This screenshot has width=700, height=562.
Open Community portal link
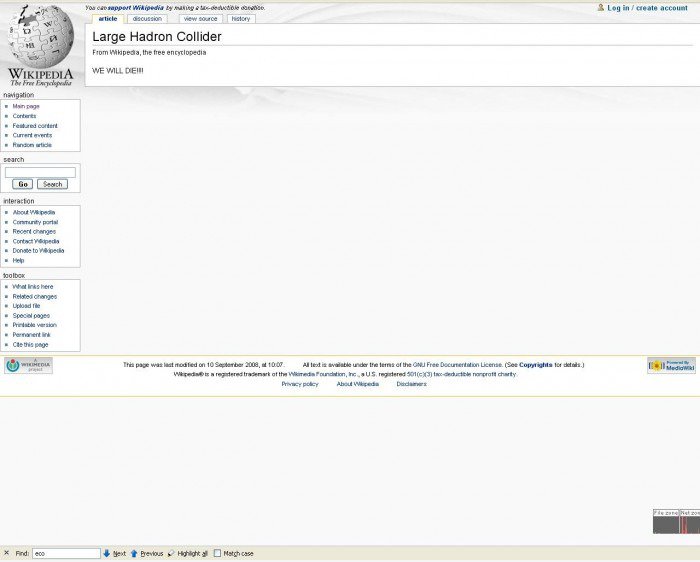click(x=35, y=222)
